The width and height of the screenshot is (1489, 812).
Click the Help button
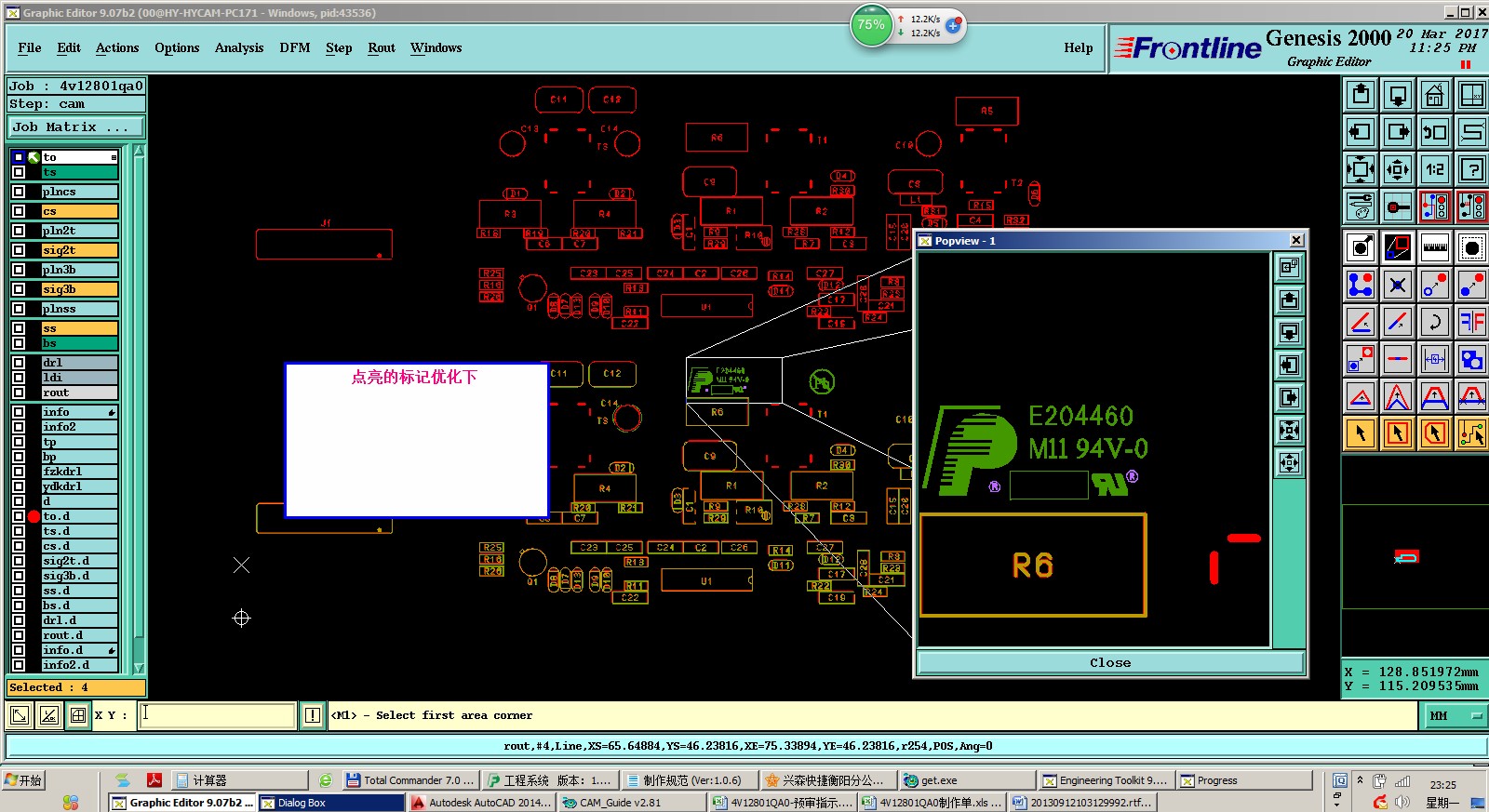[1079, 48]
